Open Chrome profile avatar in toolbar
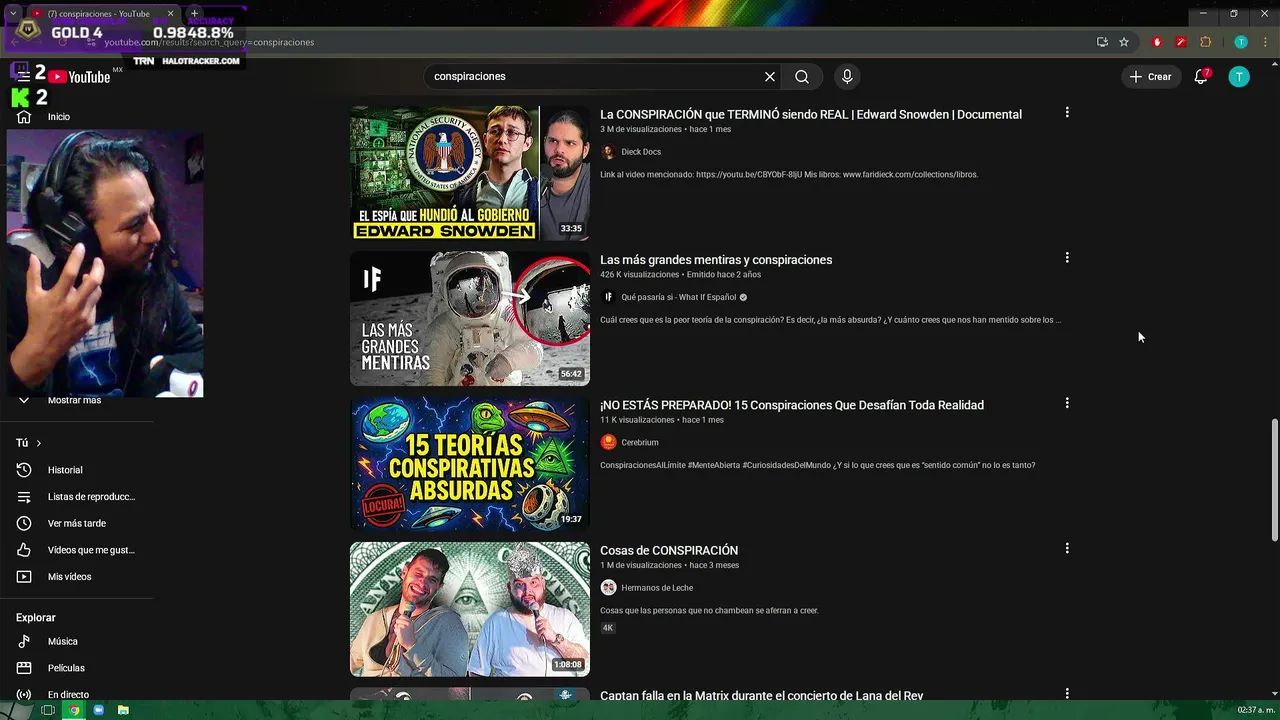The image size is (1280, 720). click(x=1241, y=42)
